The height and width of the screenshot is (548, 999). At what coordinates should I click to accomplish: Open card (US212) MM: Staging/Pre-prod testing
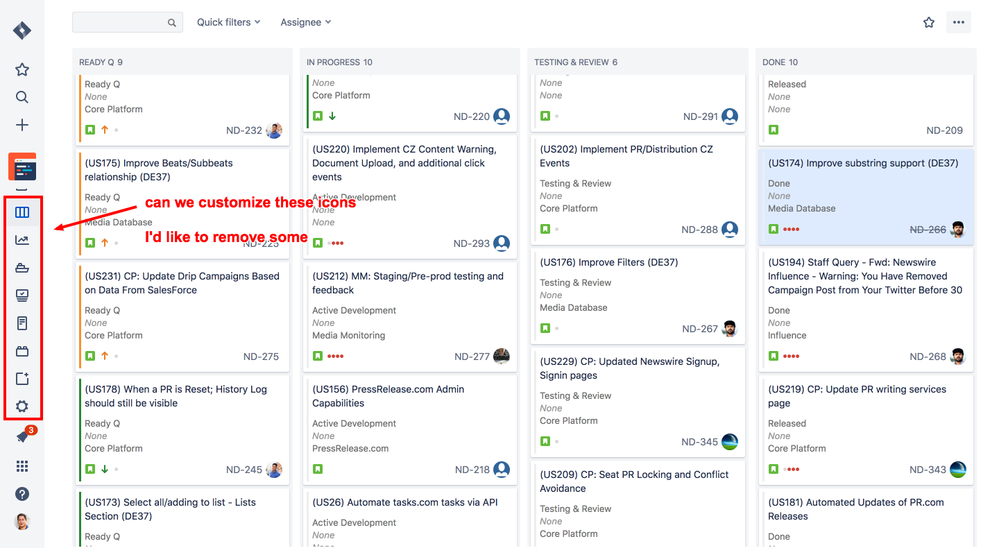pyautogui.click(x=411, y=317)
